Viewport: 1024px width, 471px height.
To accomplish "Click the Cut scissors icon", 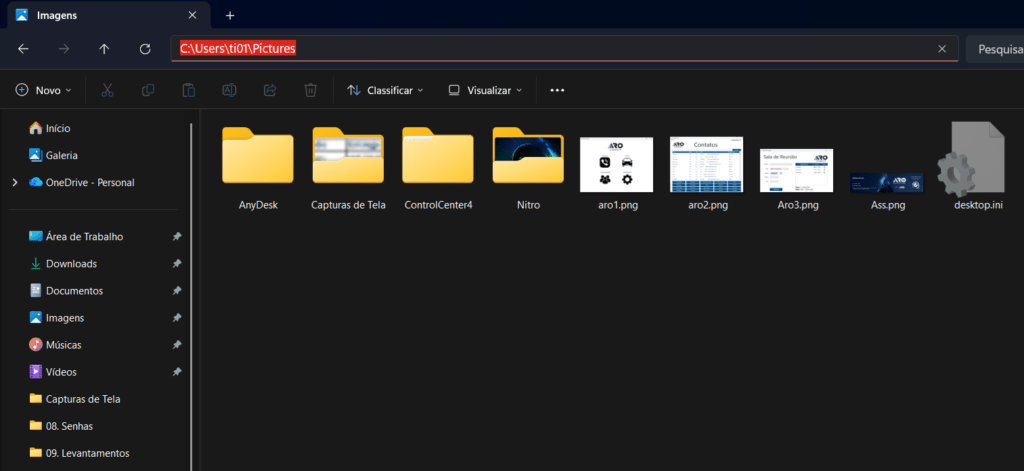I will click(108, 90).
